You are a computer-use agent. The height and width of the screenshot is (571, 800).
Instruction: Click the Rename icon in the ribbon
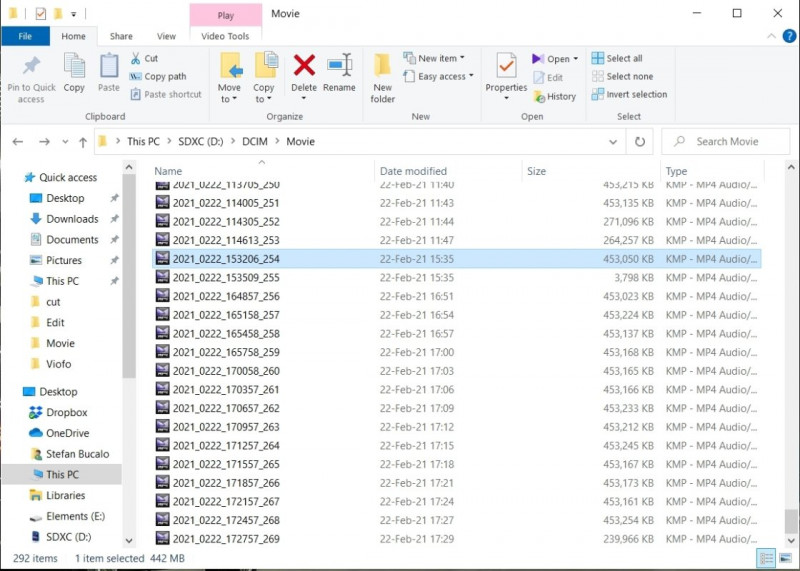(339, 74)
